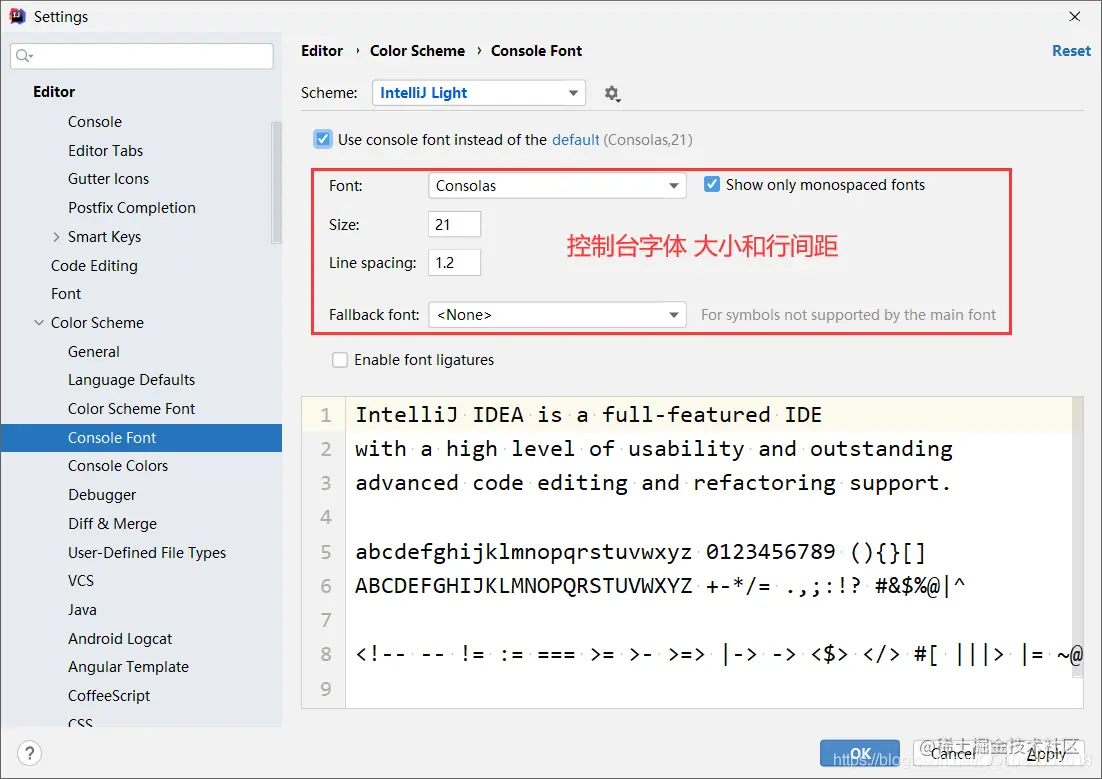1102x779 pixels.
Task: Click the default font link
Action: [x=576, y=140]
